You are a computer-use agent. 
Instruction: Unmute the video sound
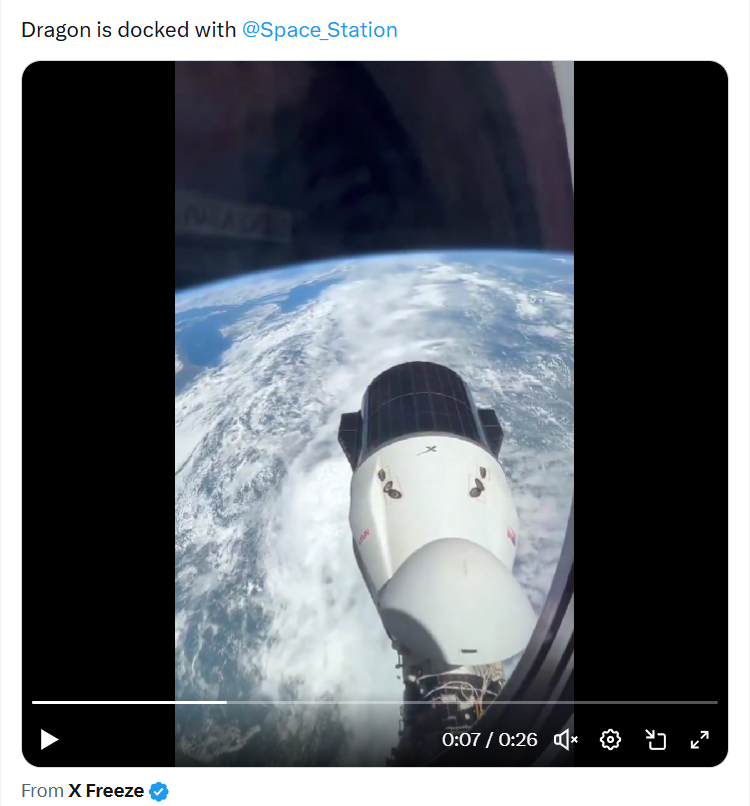coord(566,739)
